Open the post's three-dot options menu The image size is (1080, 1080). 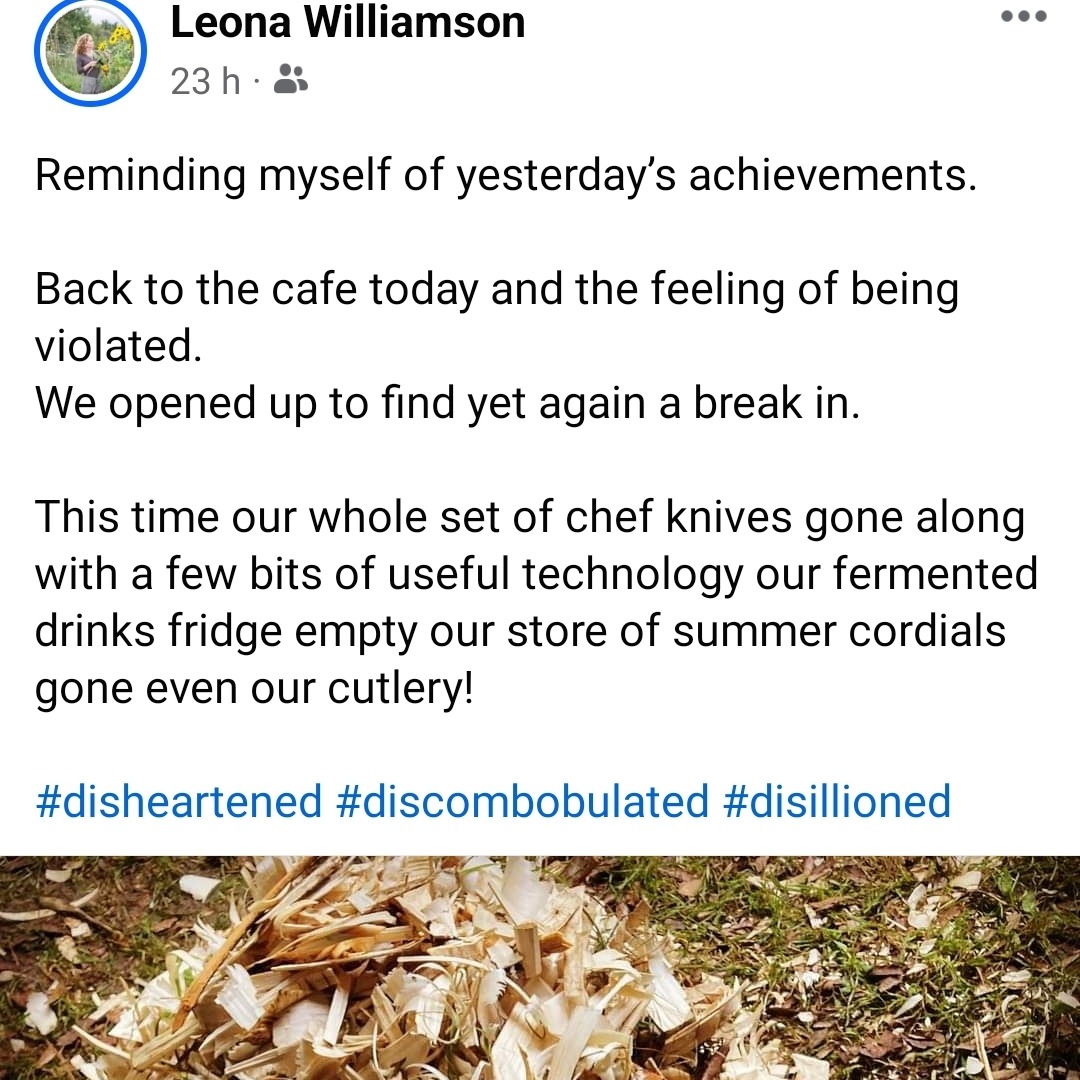[x=1024, y=17]
